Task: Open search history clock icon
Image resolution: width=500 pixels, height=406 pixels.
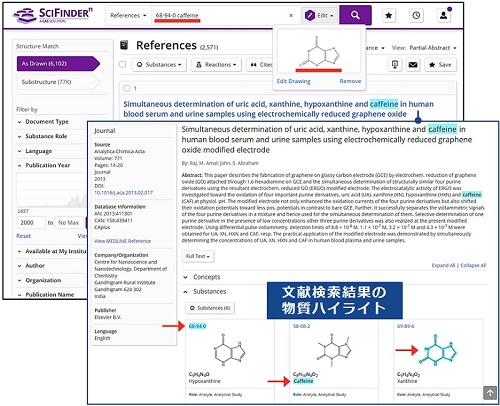Action: [x=416, y=15]
